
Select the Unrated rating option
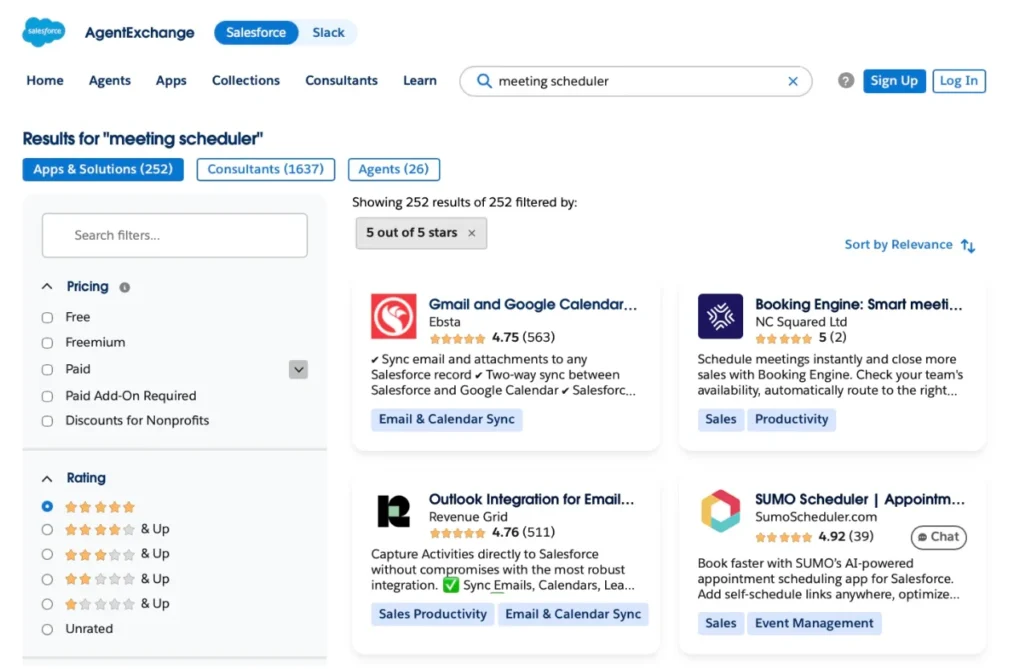pyautogui.click(x=47, y=630)
